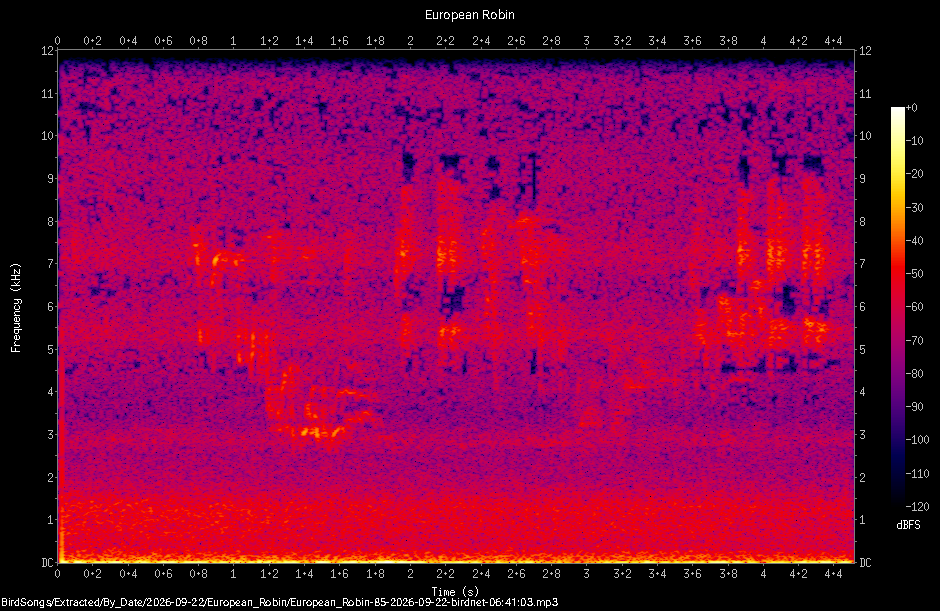Click "4" on the right frequency axis
Image resolution: width=940 pixels, height=611 pixels.
[863, 392]
